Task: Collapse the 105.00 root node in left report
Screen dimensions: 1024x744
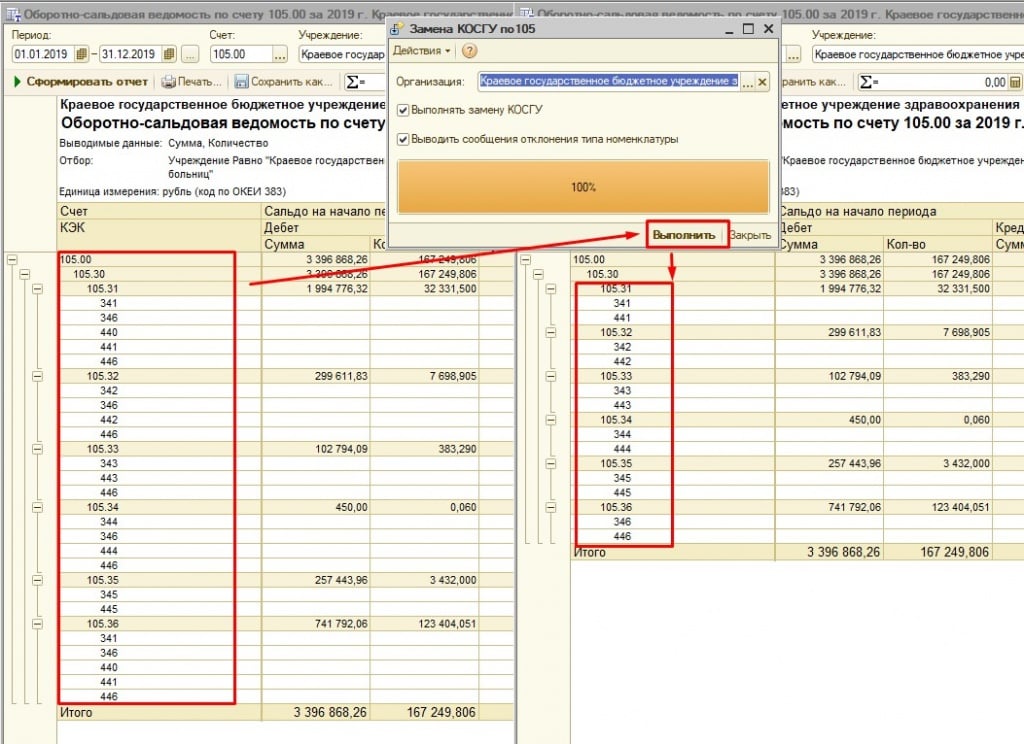Action: click(x=11, y=259)
